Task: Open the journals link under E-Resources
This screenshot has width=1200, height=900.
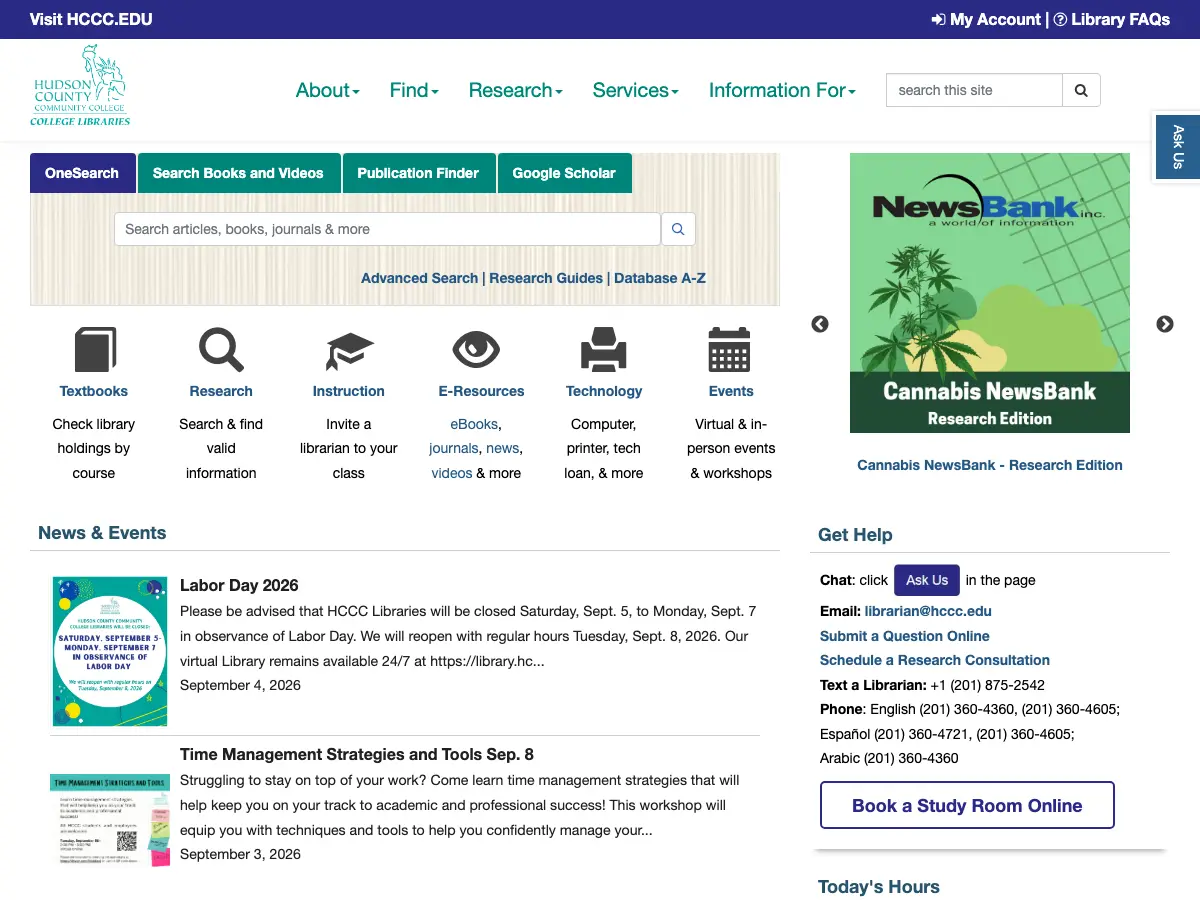Action: (454, 448)
